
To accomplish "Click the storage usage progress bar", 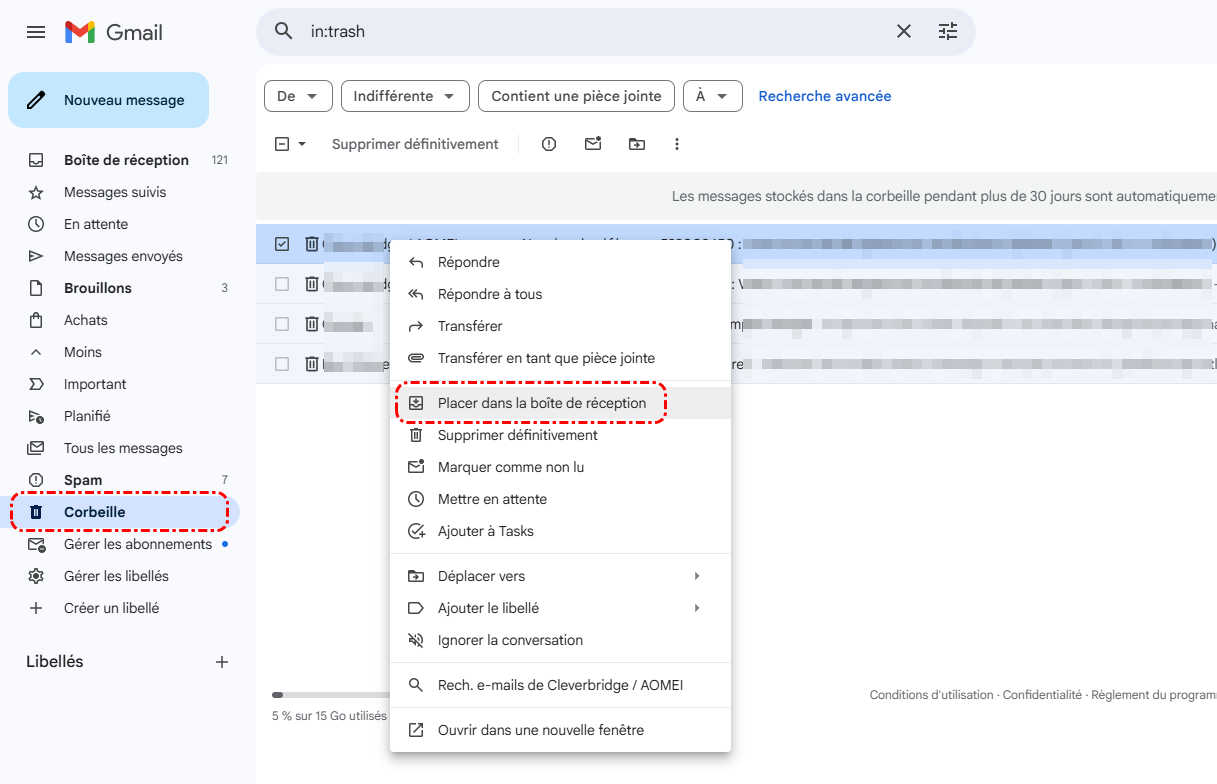I will (330, 695).
